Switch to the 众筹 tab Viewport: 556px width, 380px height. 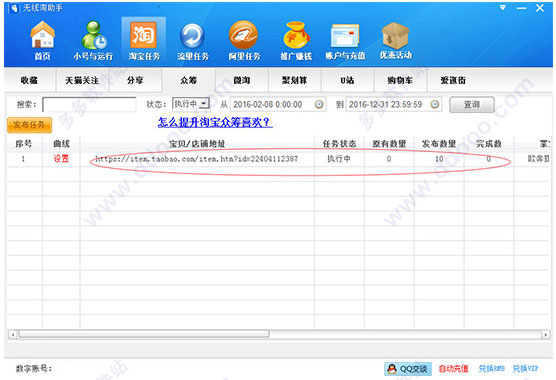[x=188, y=80]
